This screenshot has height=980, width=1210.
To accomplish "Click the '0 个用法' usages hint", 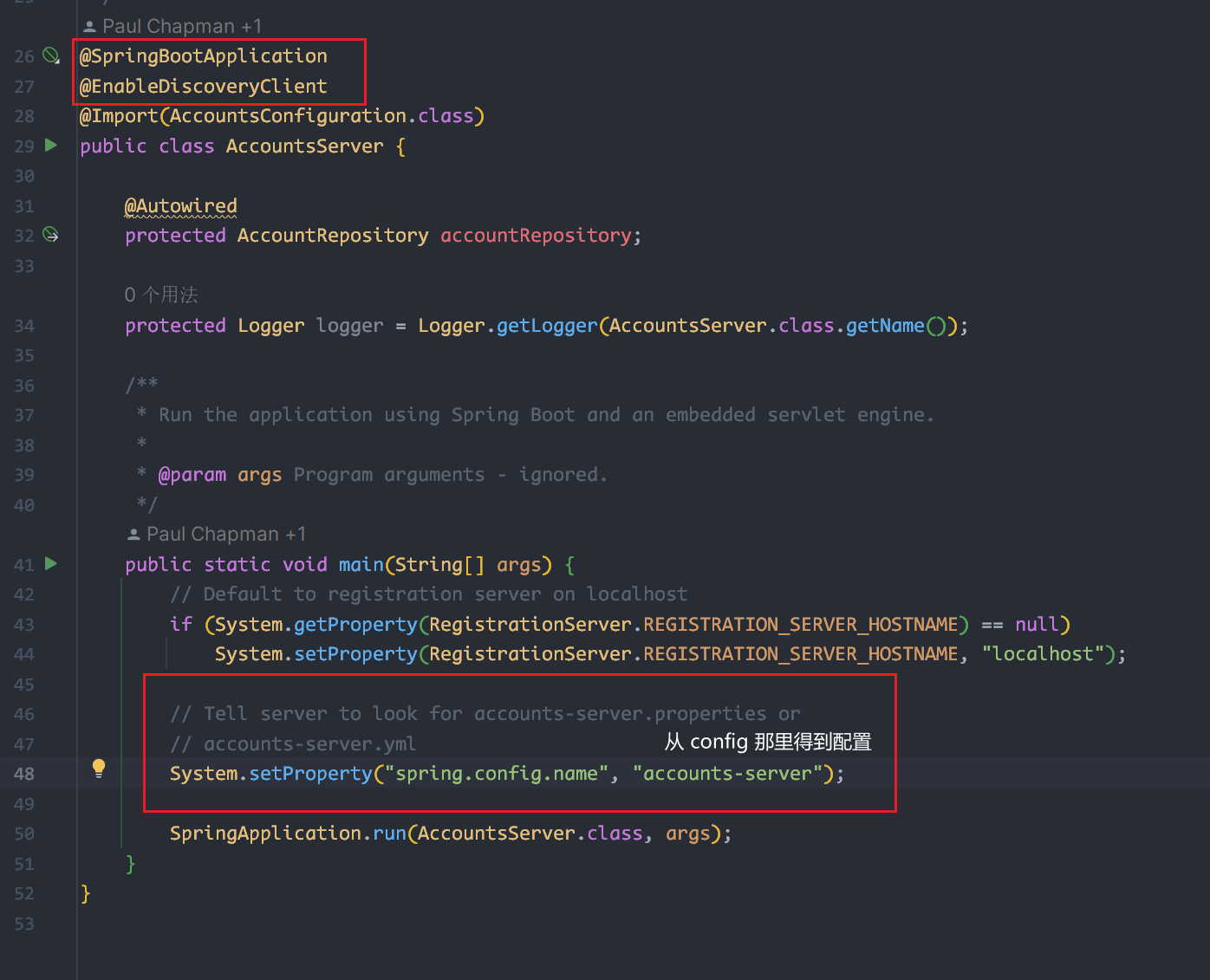I will pyautogui.click(x=161, y=295).
